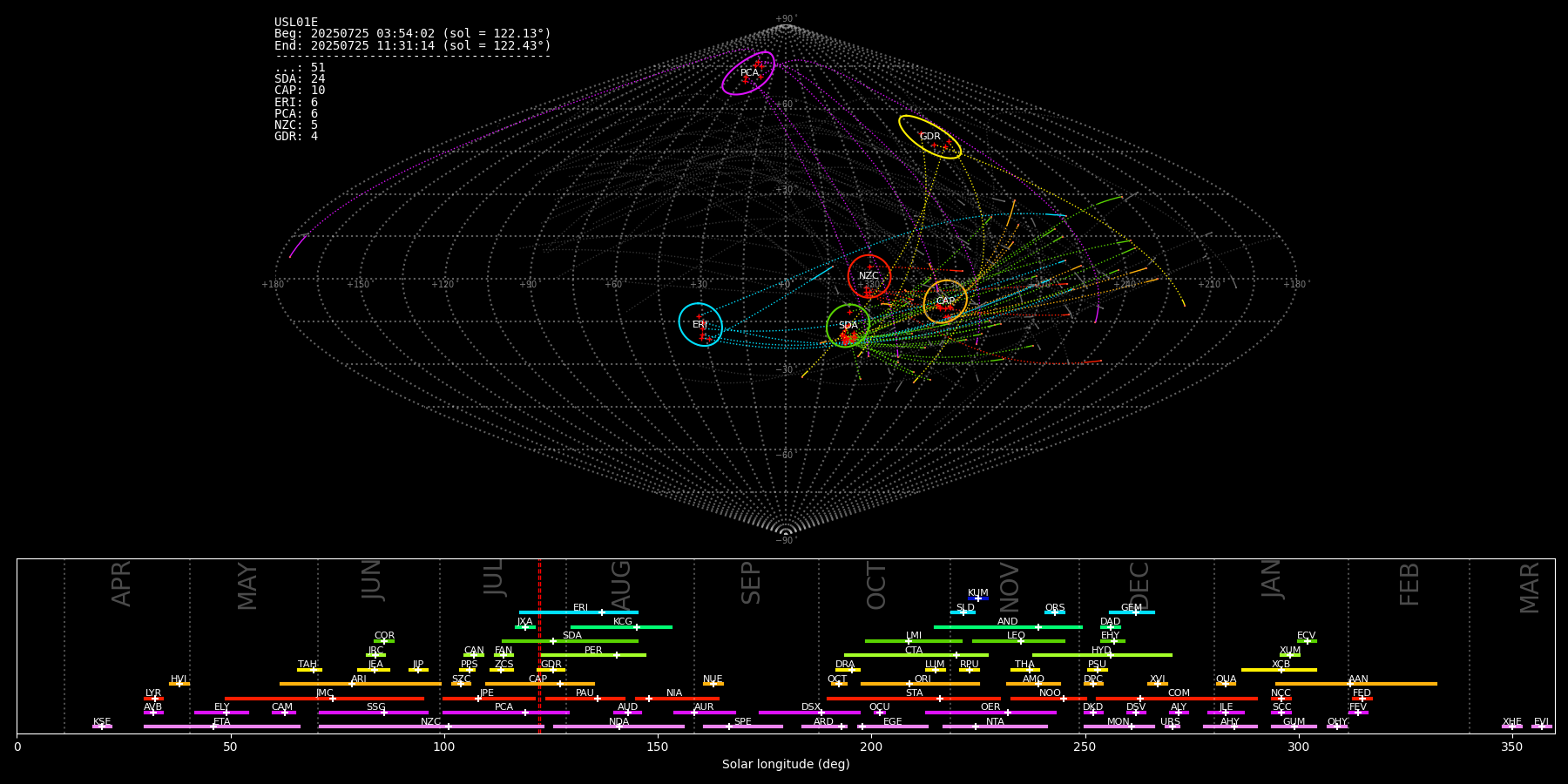
Task: Select the End: 20250725 11:31:14 line
Action: (413, 45)
